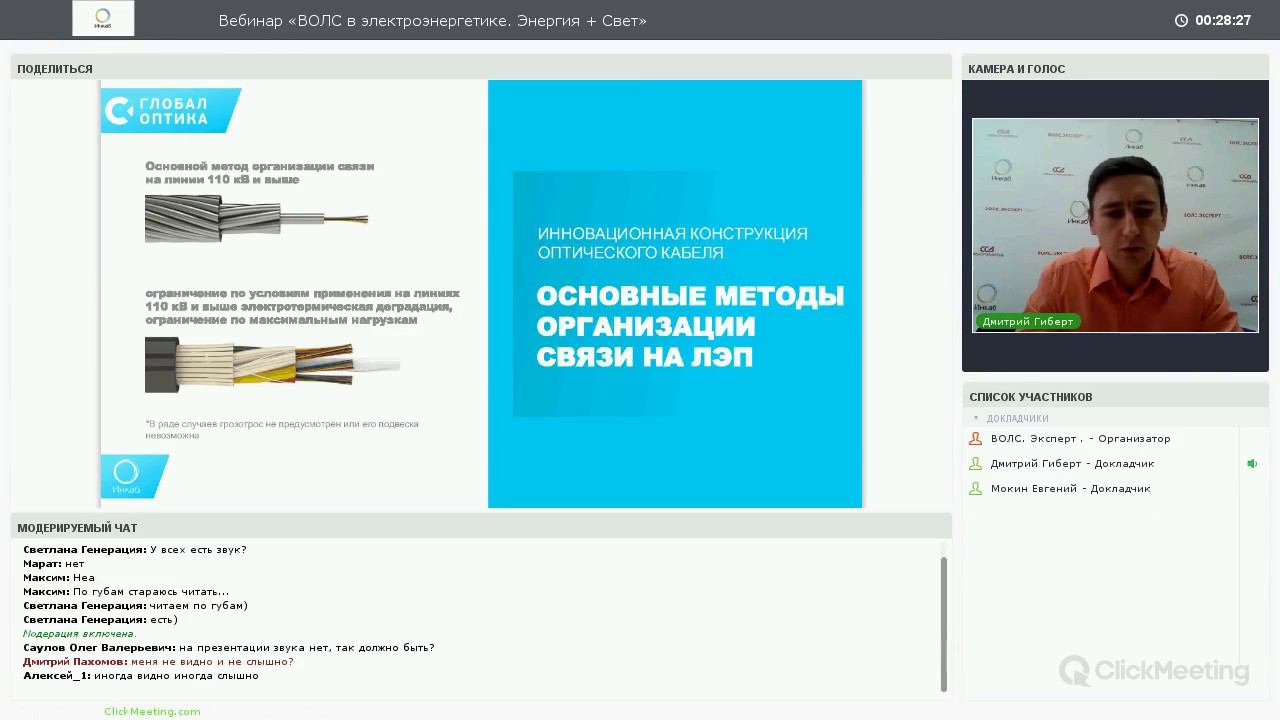The height and width of the screenshot is (720, 1280).
Task: Click the upper cable image on slide
Action: pos(256,218)
